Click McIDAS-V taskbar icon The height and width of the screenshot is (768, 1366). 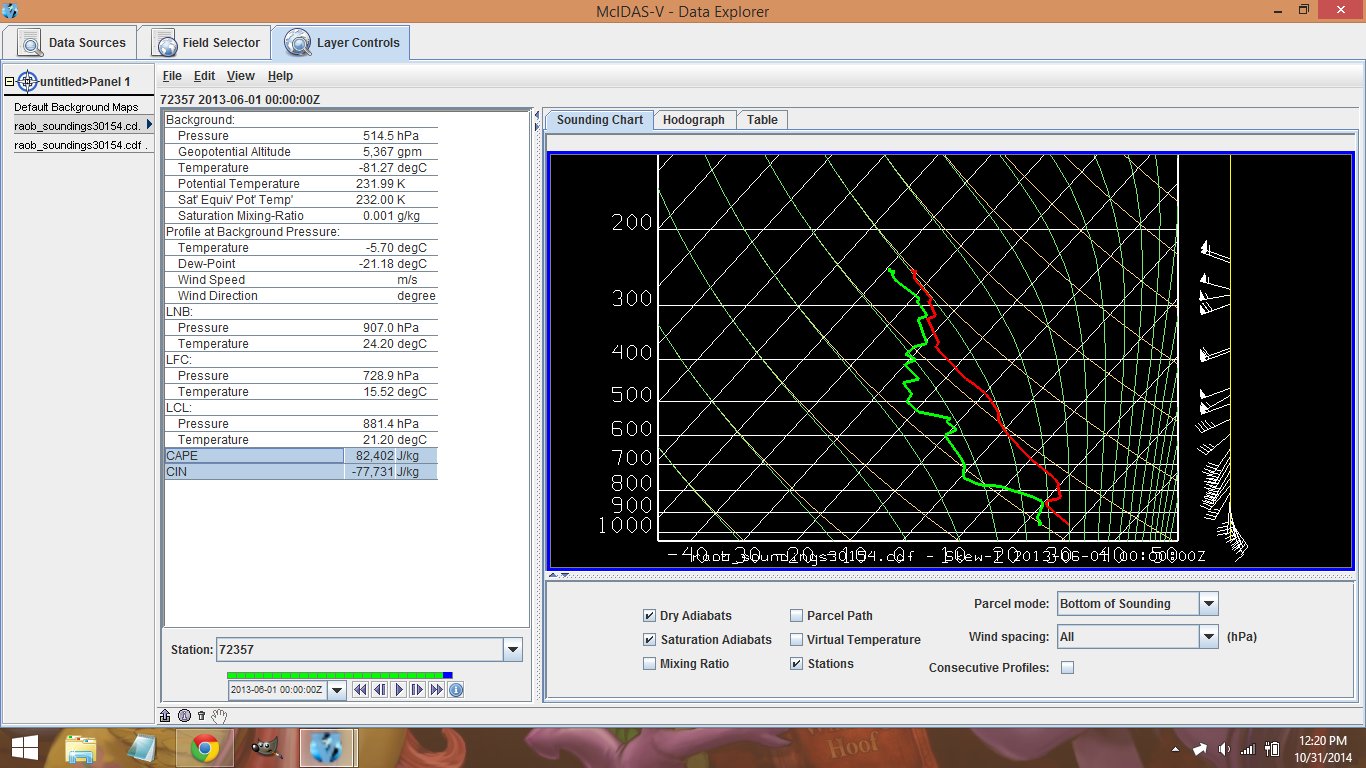[x=326, y=748]
